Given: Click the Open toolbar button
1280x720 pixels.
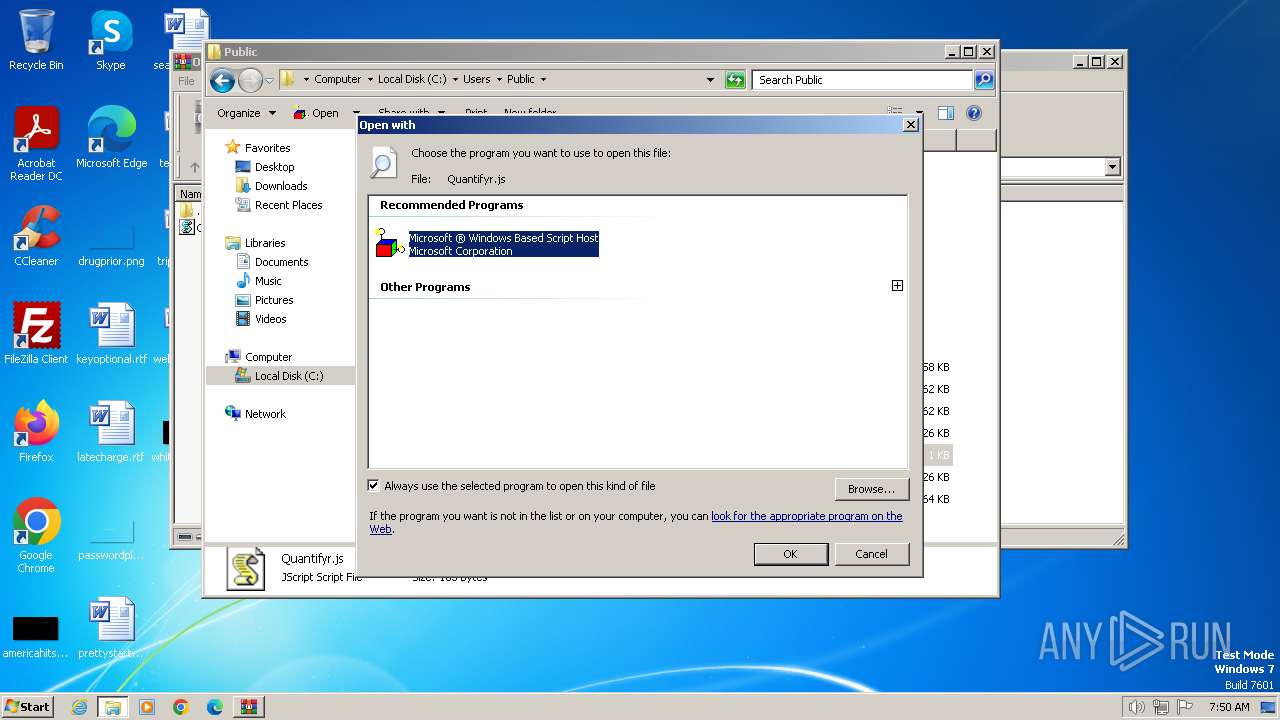Looking at the screenshot, I should [317, 113].
